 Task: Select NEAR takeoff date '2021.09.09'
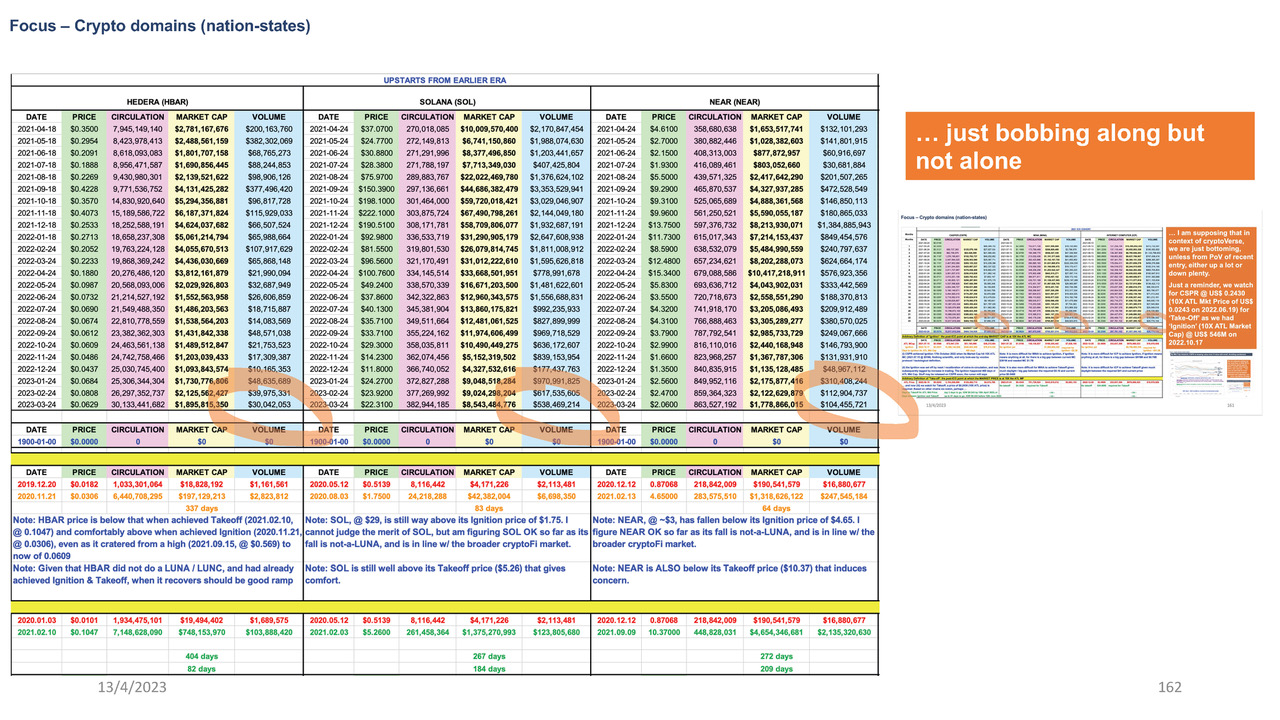[617, 633]
